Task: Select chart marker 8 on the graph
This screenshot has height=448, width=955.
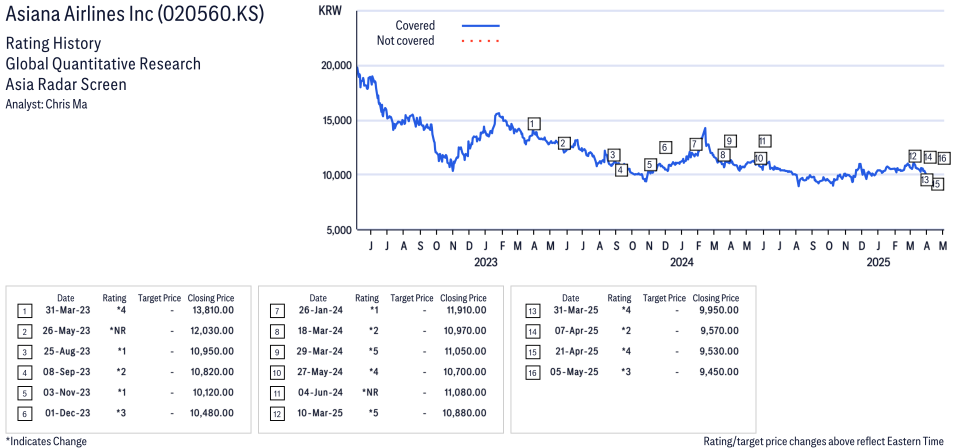Action: point(723,155)
